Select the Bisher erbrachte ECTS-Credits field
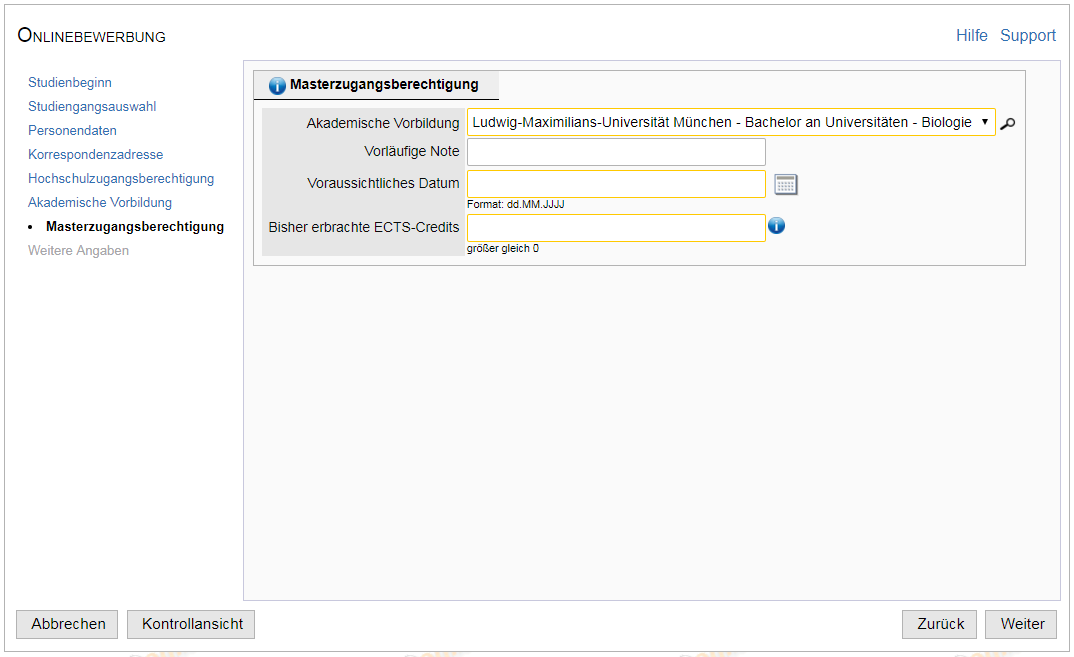Viewport: 1074px width, 657px height. tap(616, 228)
